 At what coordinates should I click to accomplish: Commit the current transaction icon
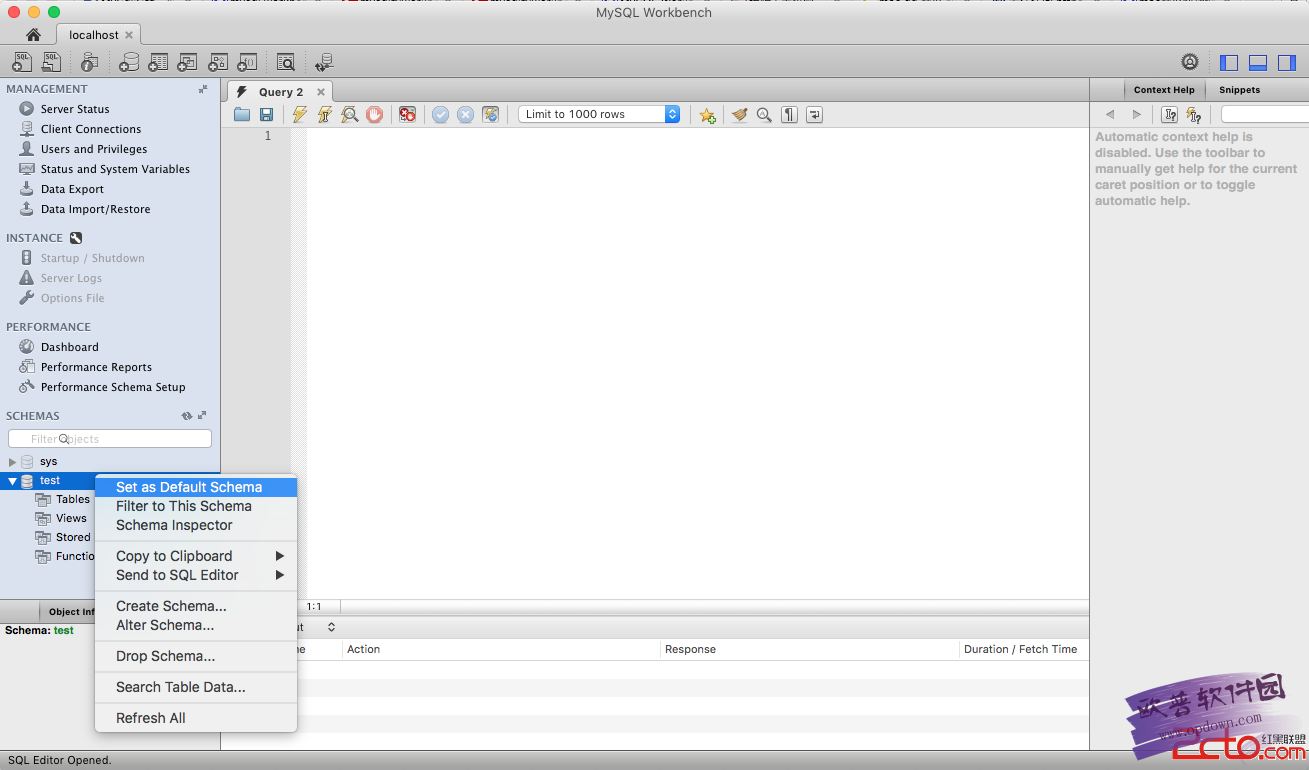(440, 114)
